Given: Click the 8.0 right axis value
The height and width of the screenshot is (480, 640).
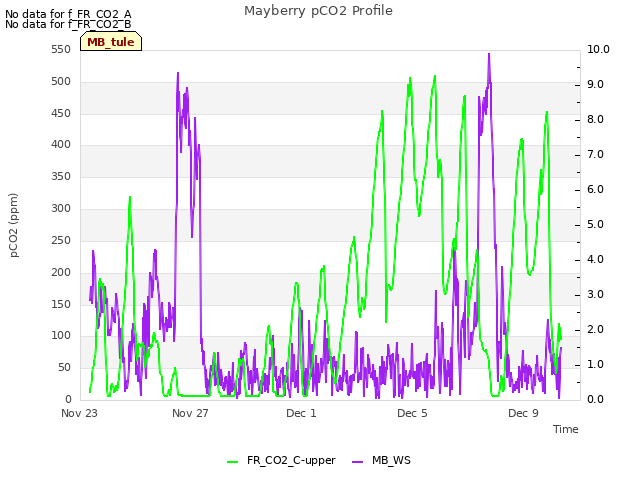Looking at the screenshot, I should click(596, 120).
